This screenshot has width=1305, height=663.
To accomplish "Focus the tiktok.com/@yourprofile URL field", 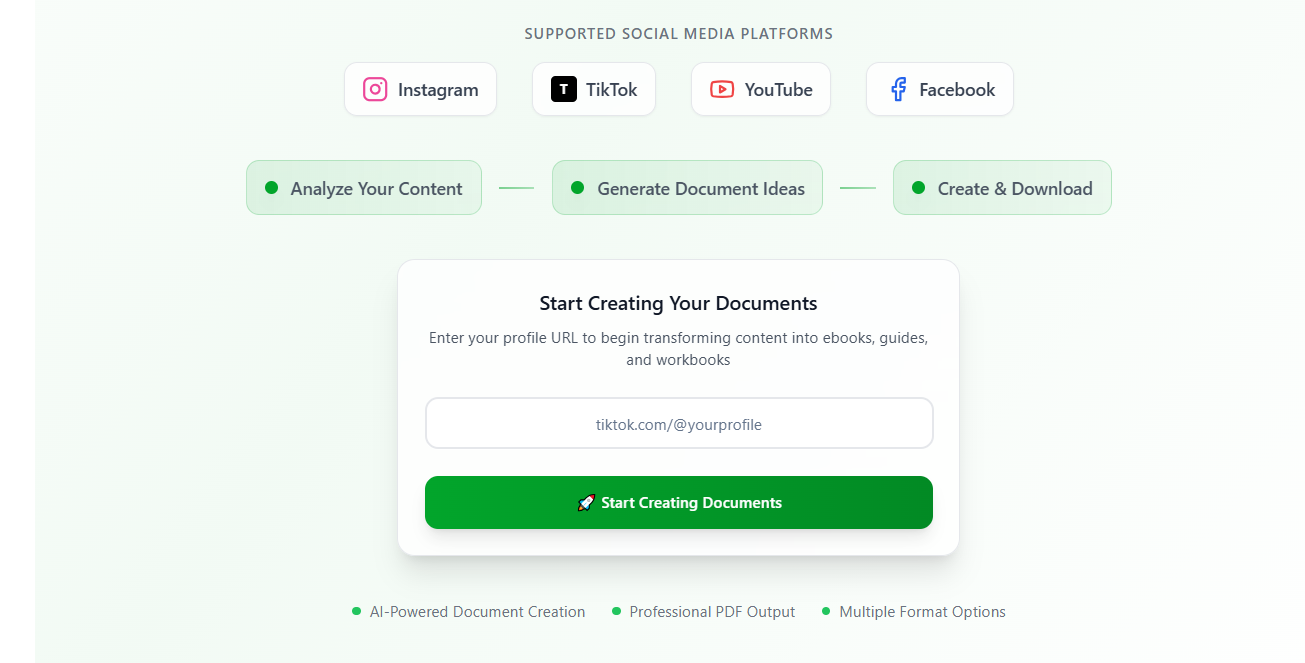I will point(679,424).
